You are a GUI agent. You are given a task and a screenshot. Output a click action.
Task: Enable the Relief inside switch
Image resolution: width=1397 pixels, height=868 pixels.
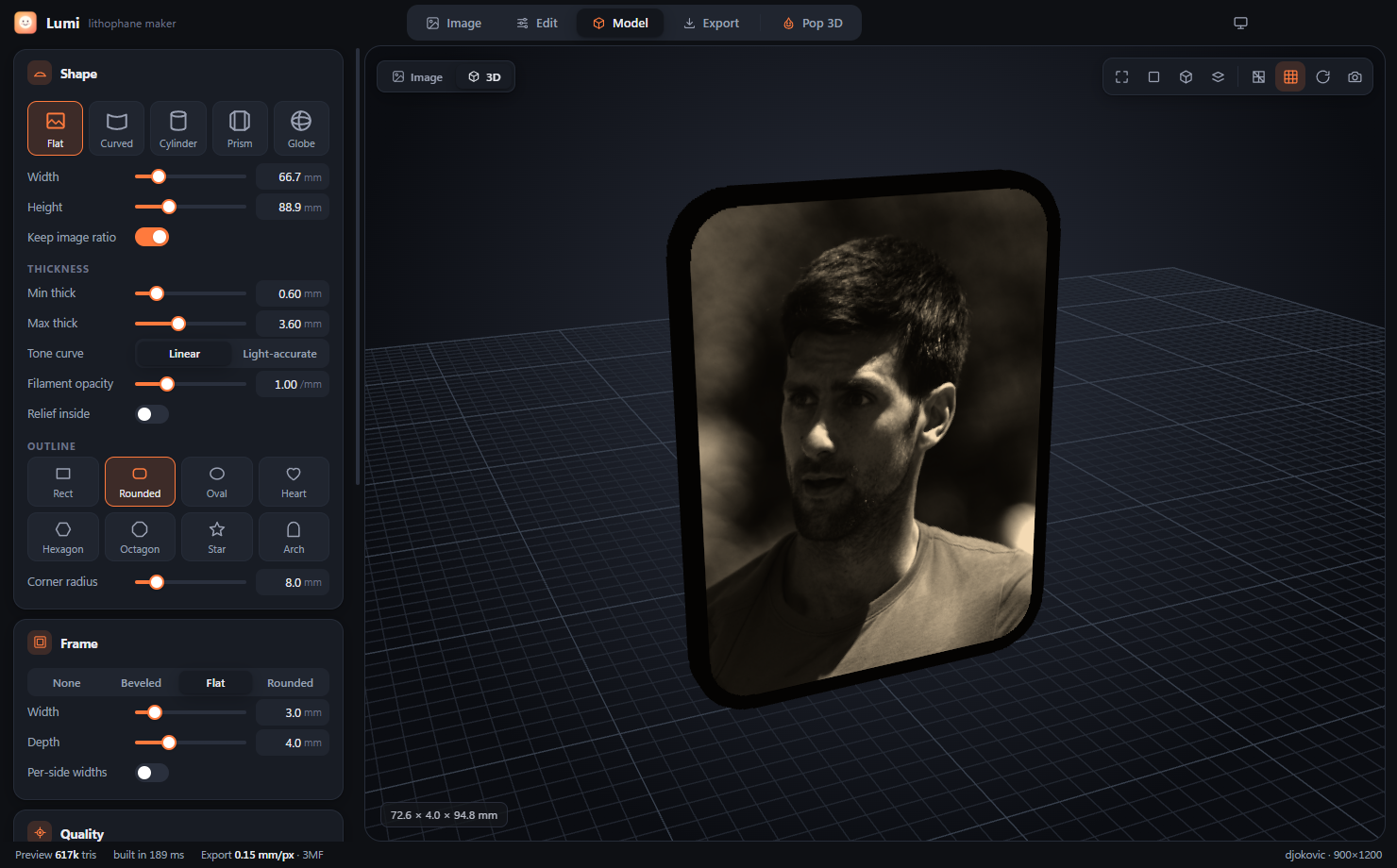tap(152, 414)
